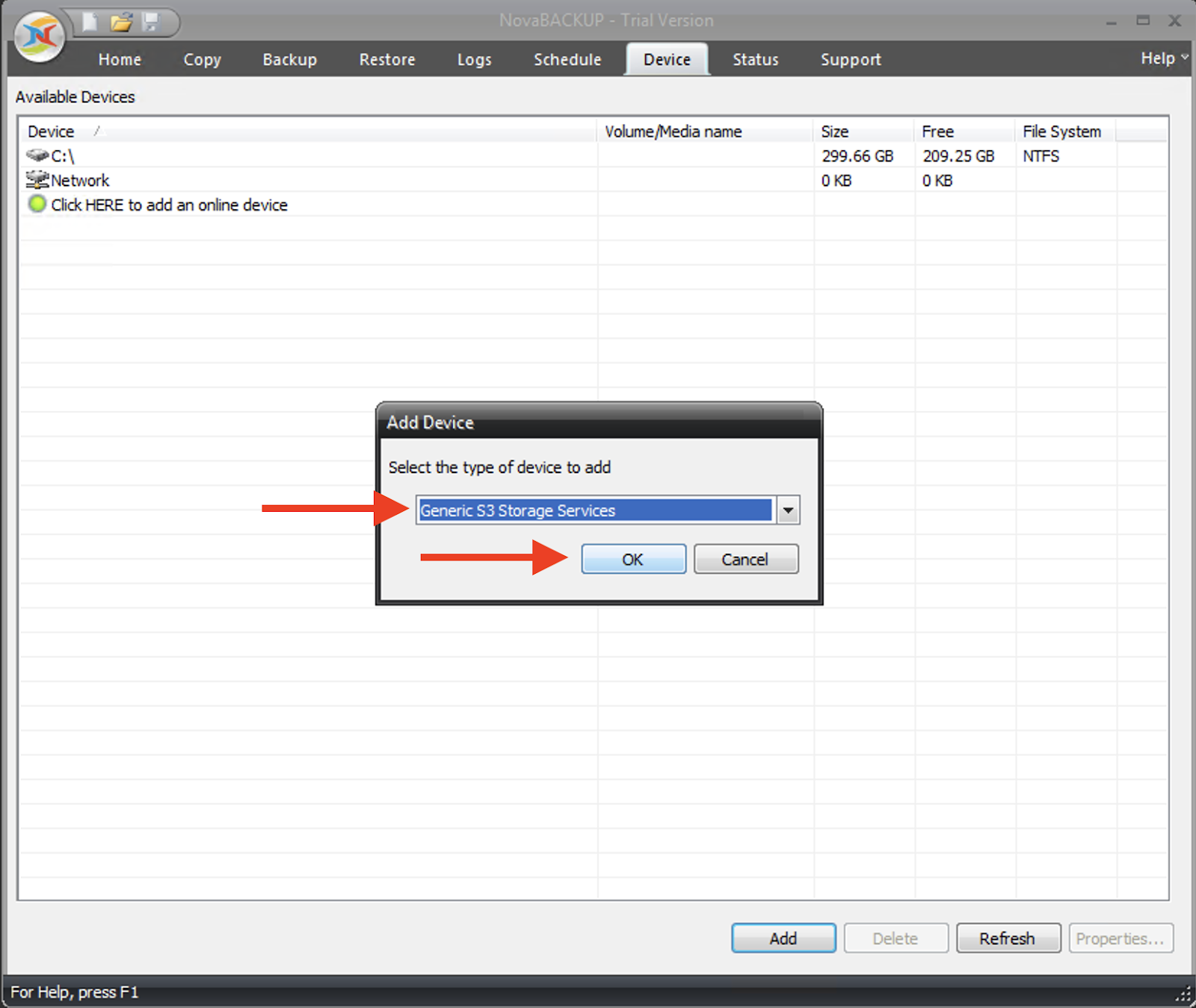Click the Delete button
The width and height of the screenshot is (1196, 1008).
click(x=896, y=938)
